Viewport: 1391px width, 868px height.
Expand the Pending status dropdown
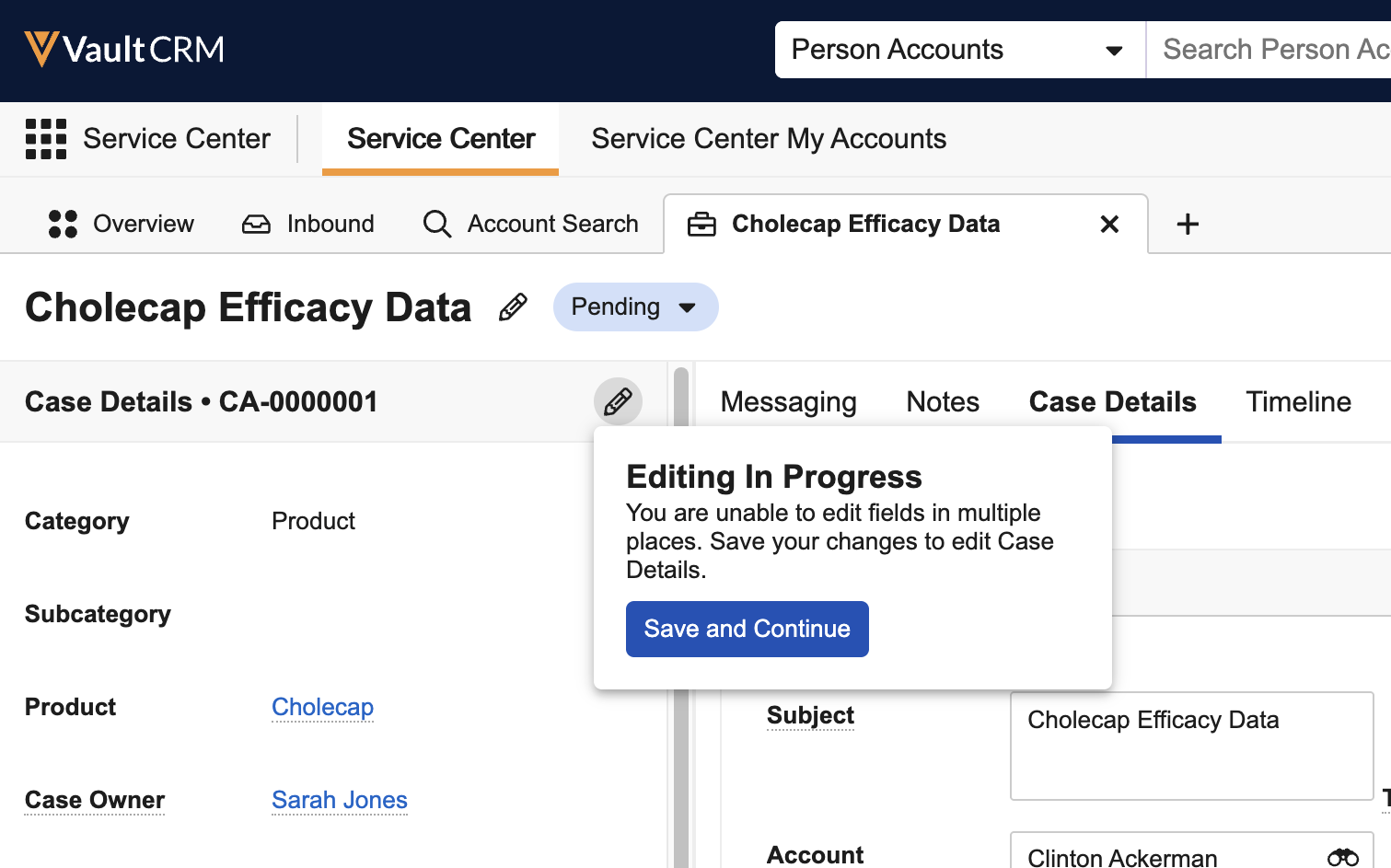(x=635, y=307)
